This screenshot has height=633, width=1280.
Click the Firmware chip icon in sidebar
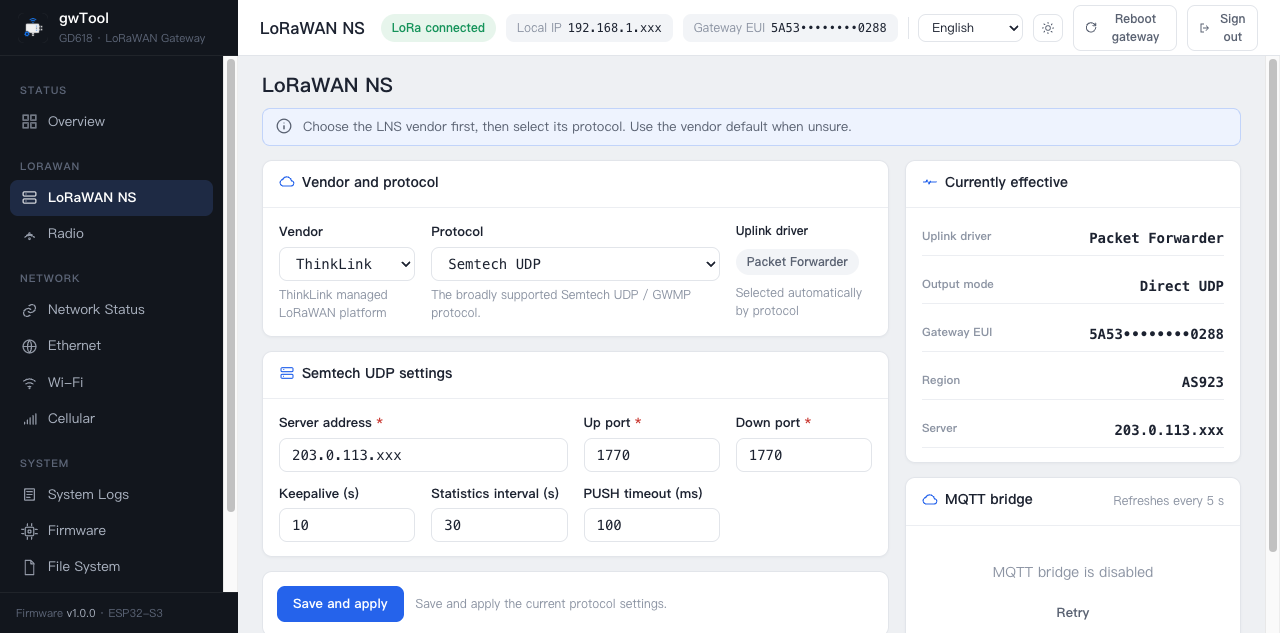[x=29, y=530]
